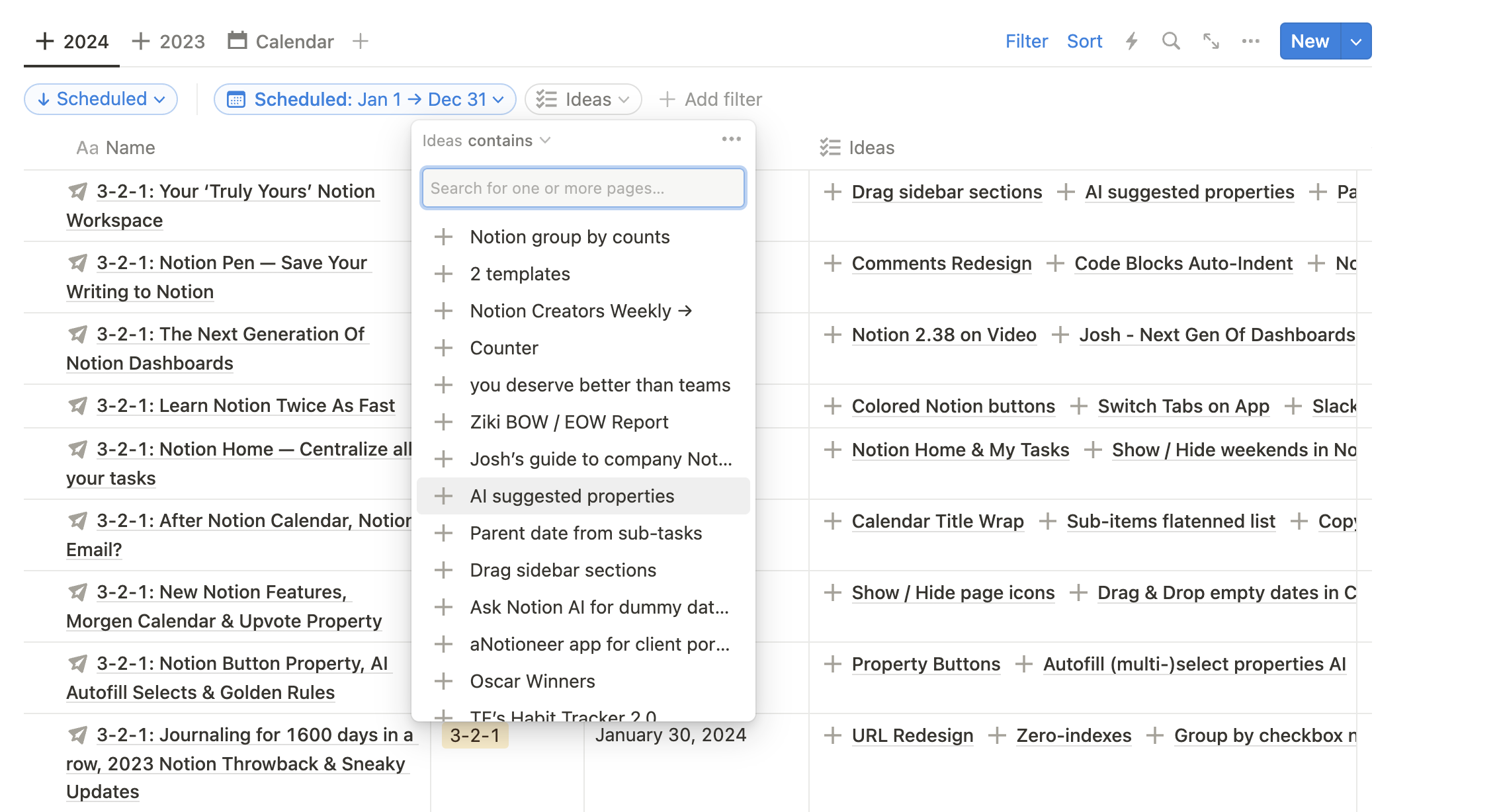This screenshot has width=1499, height=812.
Task: Click the Sort link
Action: [x=1084, y=41]
